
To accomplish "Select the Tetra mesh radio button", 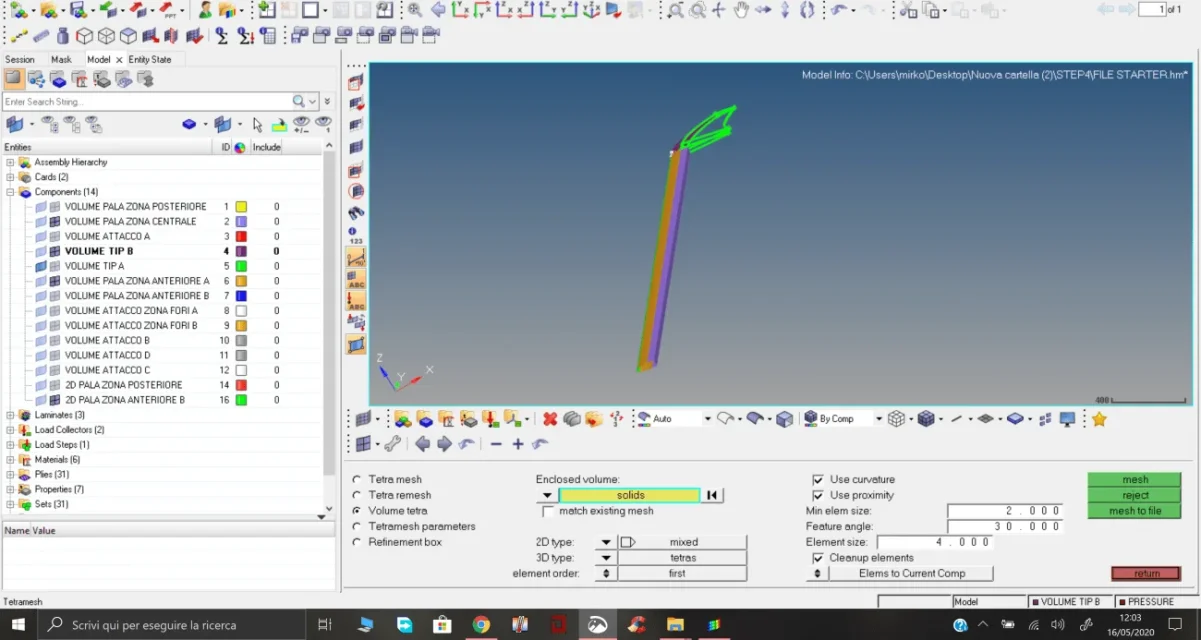I will coord(357,480).
